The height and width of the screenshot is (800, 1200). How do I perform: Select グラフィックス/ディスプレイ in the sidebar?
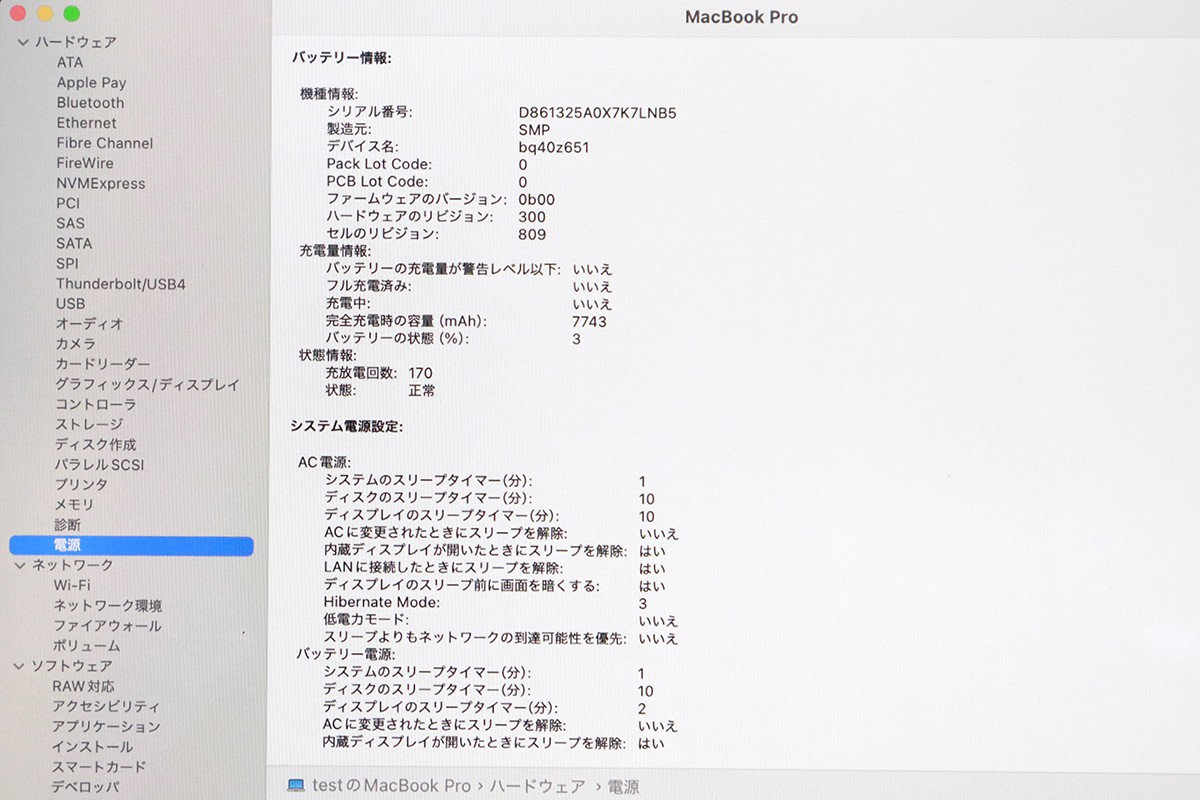(147, 384)
